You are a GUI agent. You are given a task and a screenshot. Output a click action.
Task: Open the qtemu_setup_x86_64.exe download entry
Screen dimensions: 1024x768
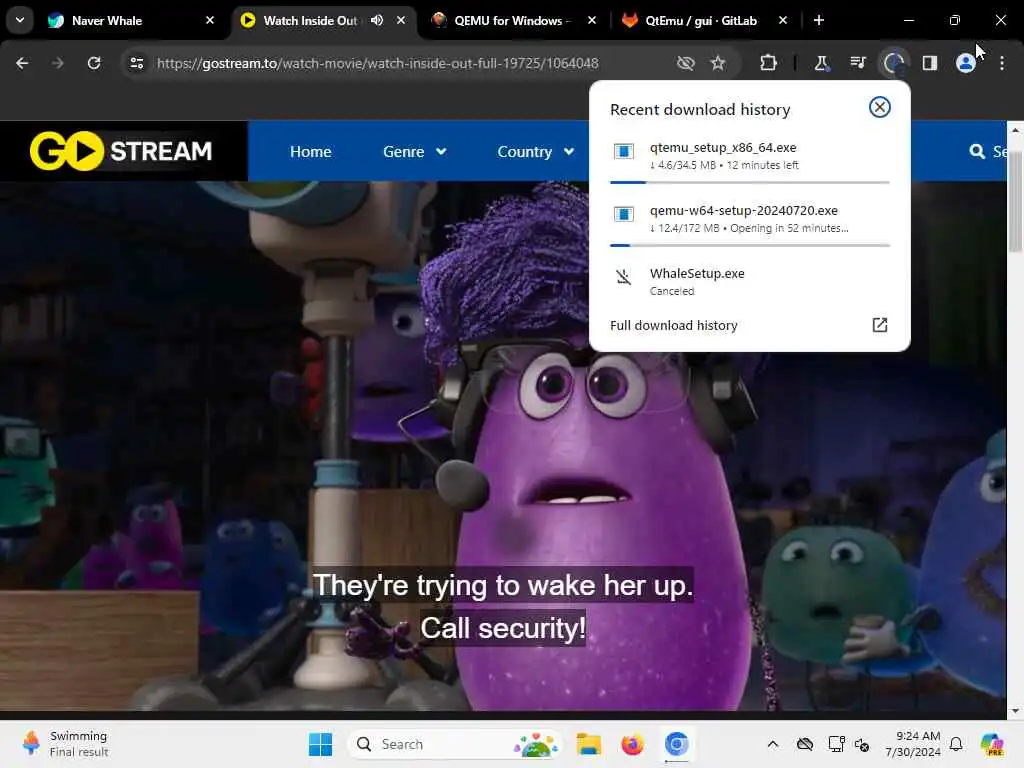(x=749, y=156)
